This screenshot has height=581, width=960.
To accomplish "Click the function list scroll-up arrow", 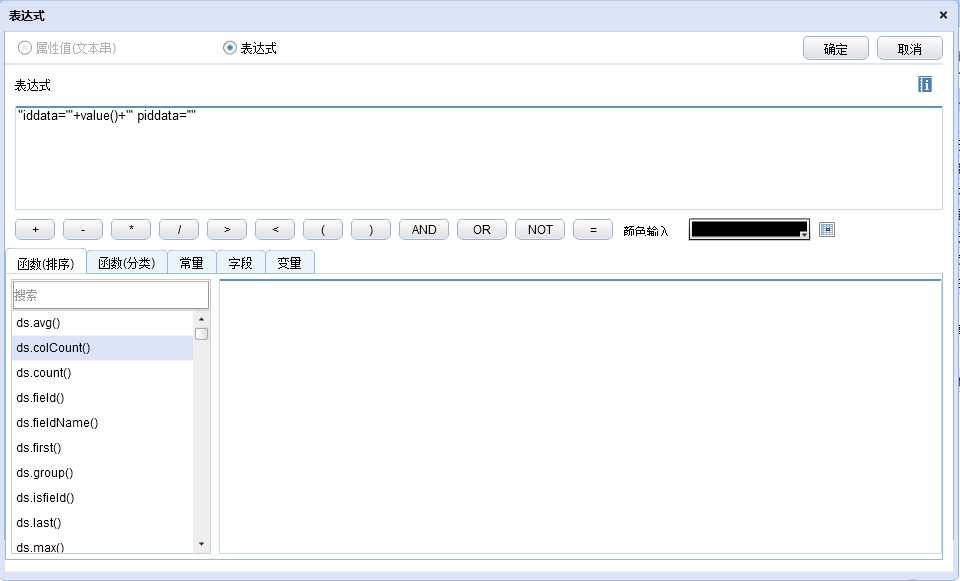I will pos(201,319).
